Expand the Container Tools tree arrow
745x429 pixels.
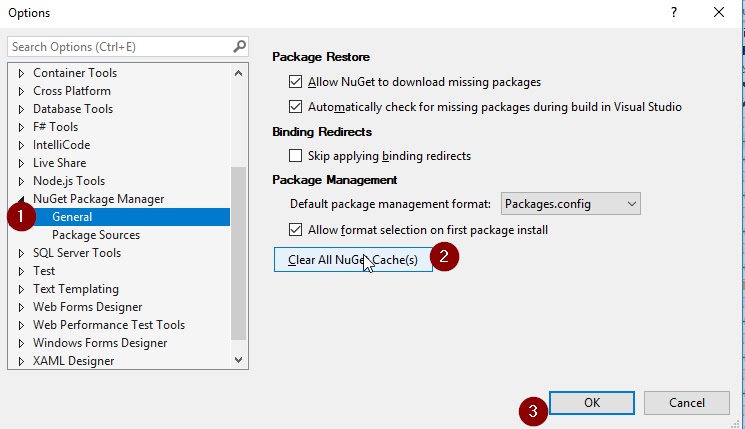click(21, 73)
